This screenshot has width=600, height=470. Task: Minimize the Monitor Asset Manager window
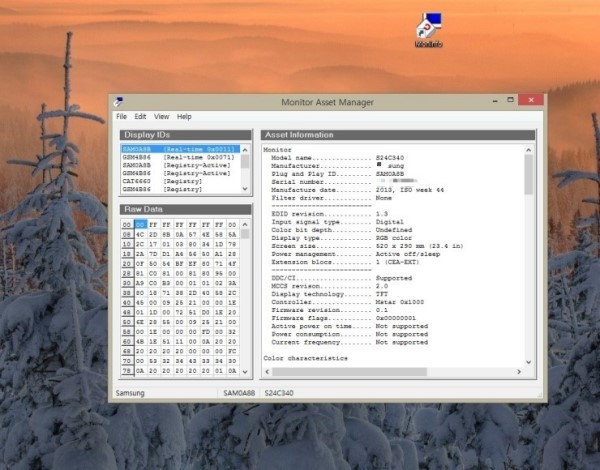[x=495, y=101]
